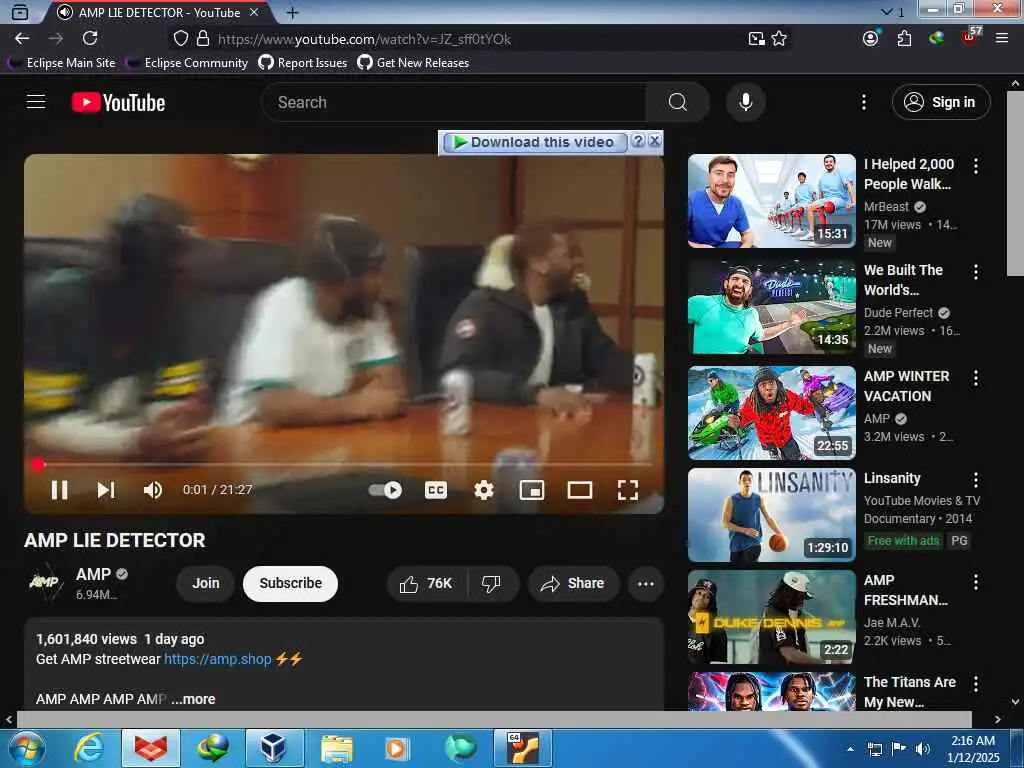Image resolution: width=1024 pixels, height=768 pixels.
Task: Open the AMP channel avatar
Action: coord(44,582)
